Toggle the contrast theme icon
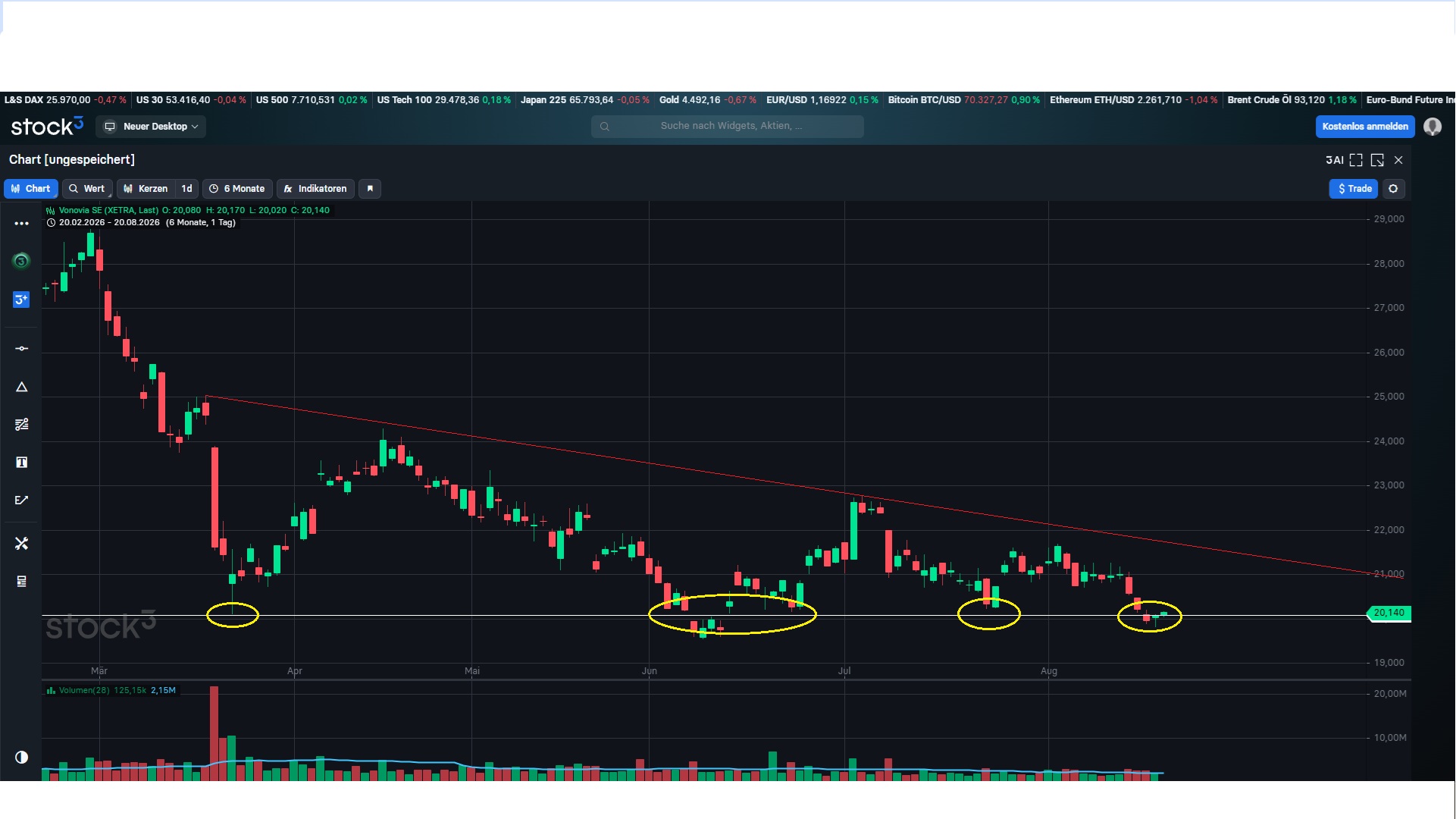Screen dimensions: 1456x819 click(x=21, y=757)
